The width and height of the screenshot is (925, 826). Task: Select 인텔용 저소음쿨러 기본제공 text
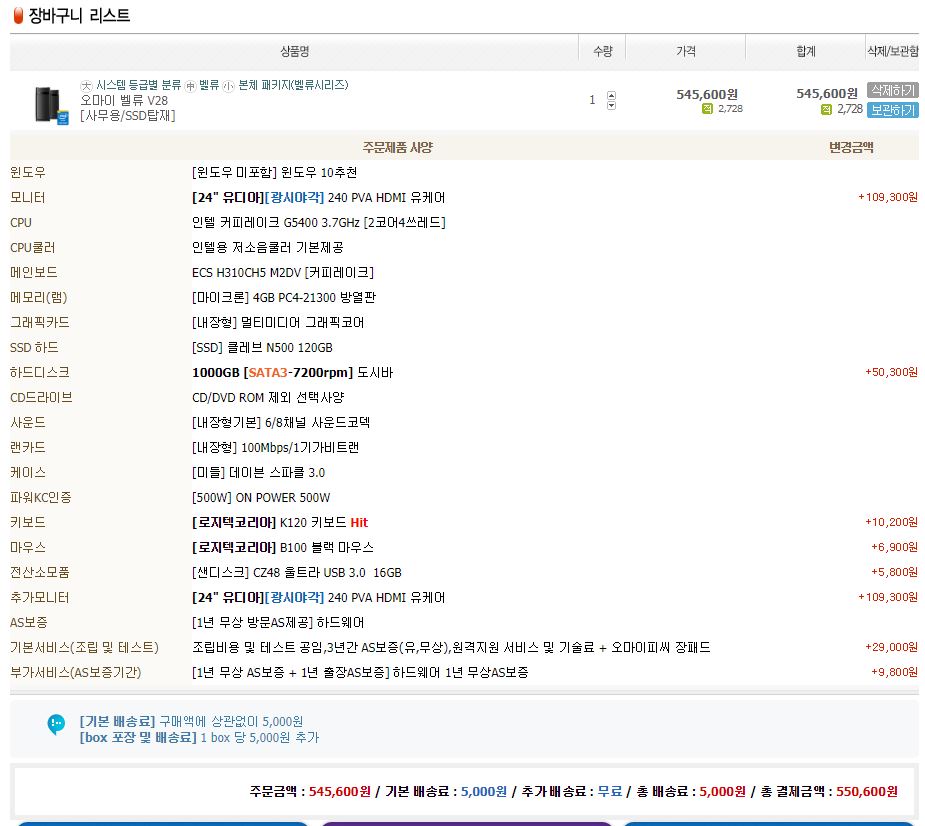click(x=267, y=247)
